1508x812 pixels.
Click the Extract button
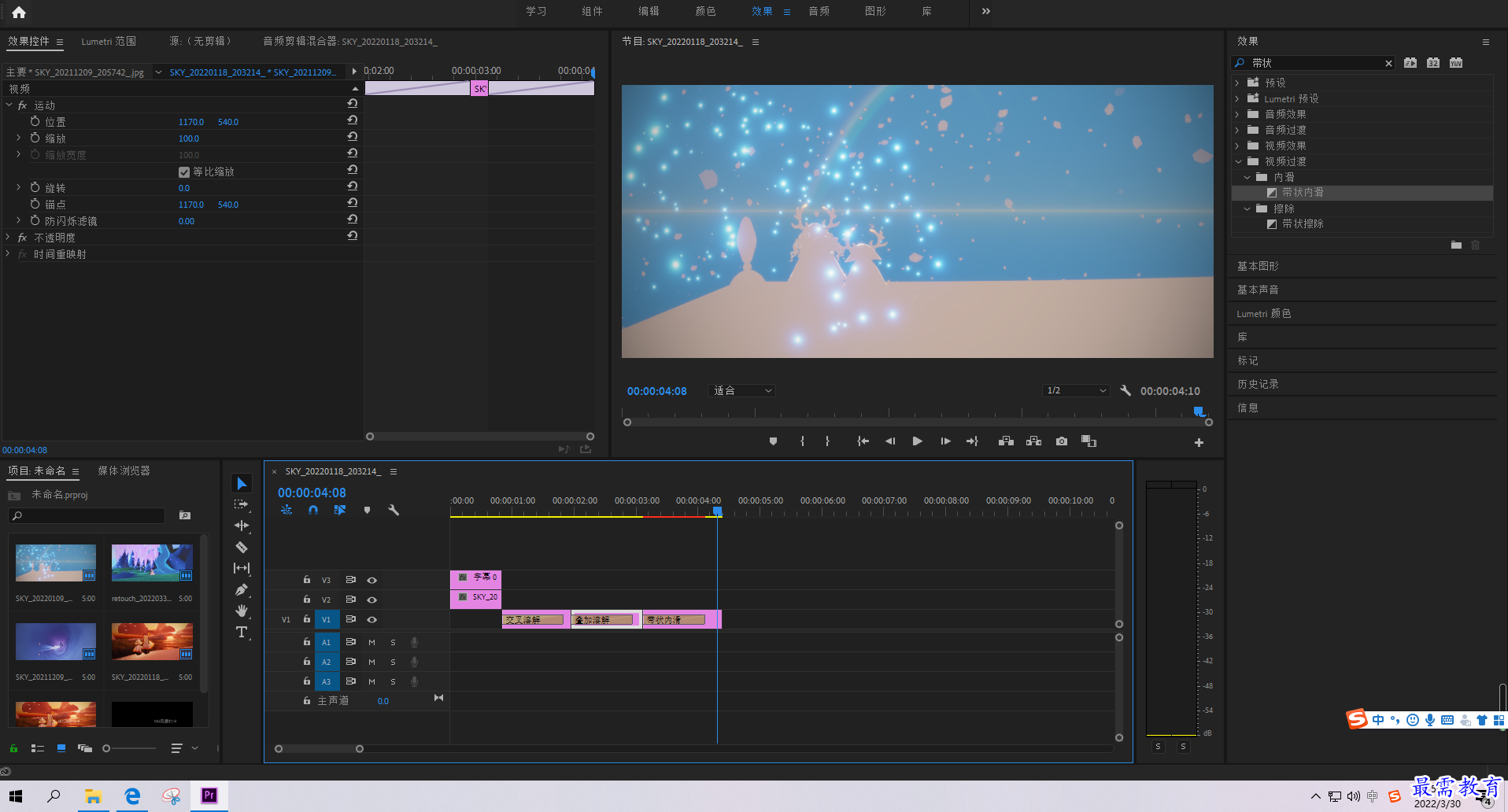[x=1033, y=441]
